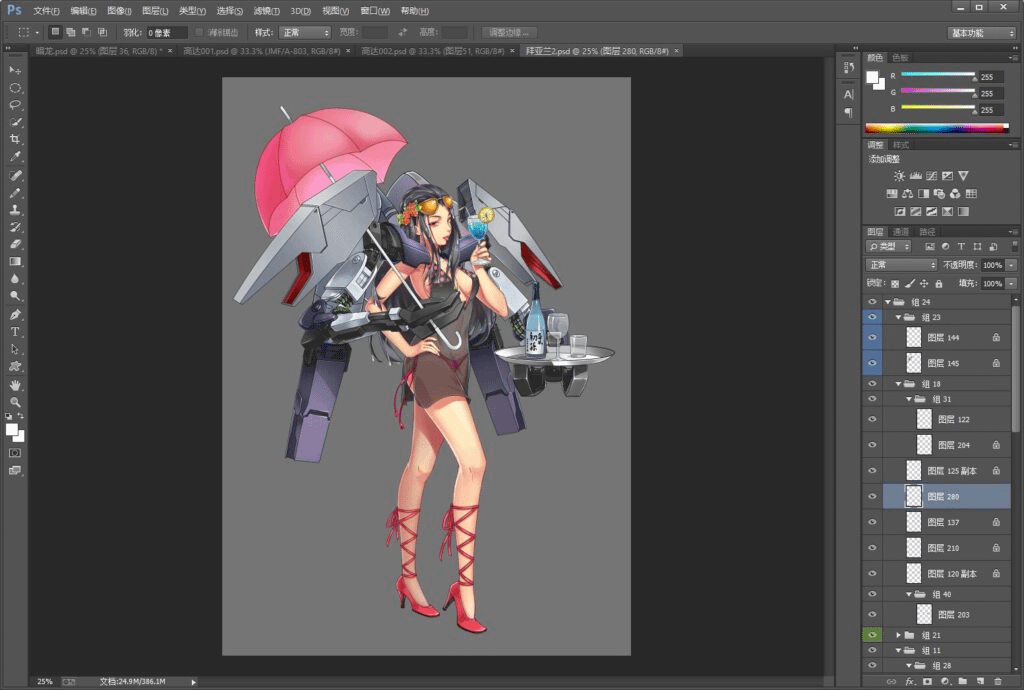
Task: Open the 图层 menu in menu bar
Action: pos(155,10)
